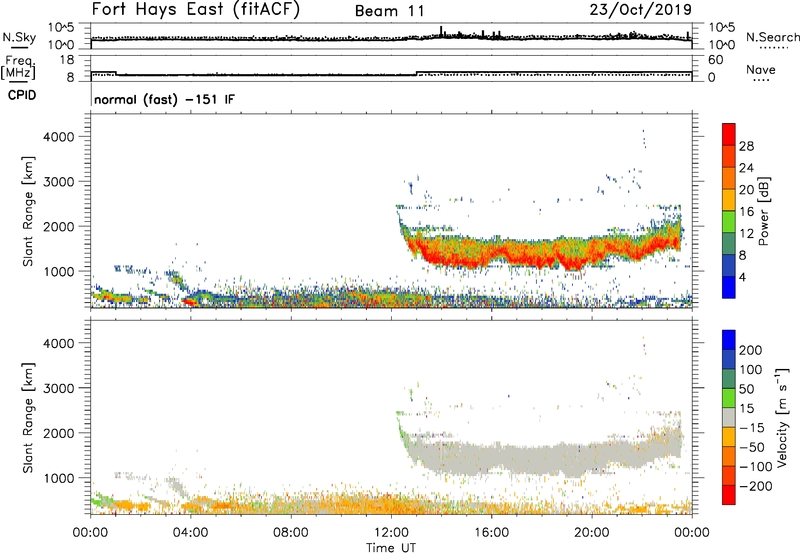This screenshot has height=554, width=800.
Task: Click the '20:00' time axis tick label
Action: coord(592,533)
